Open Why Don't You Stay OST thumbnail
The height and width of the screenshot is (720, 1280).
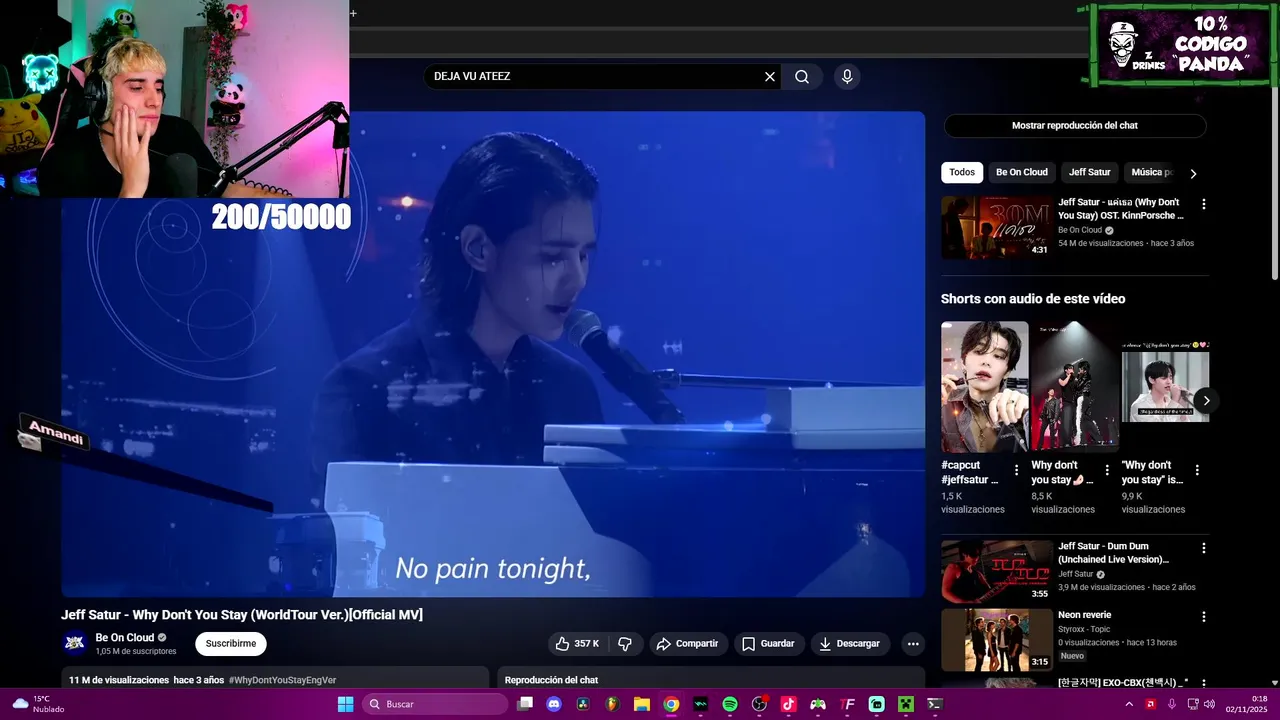[996, 227]
